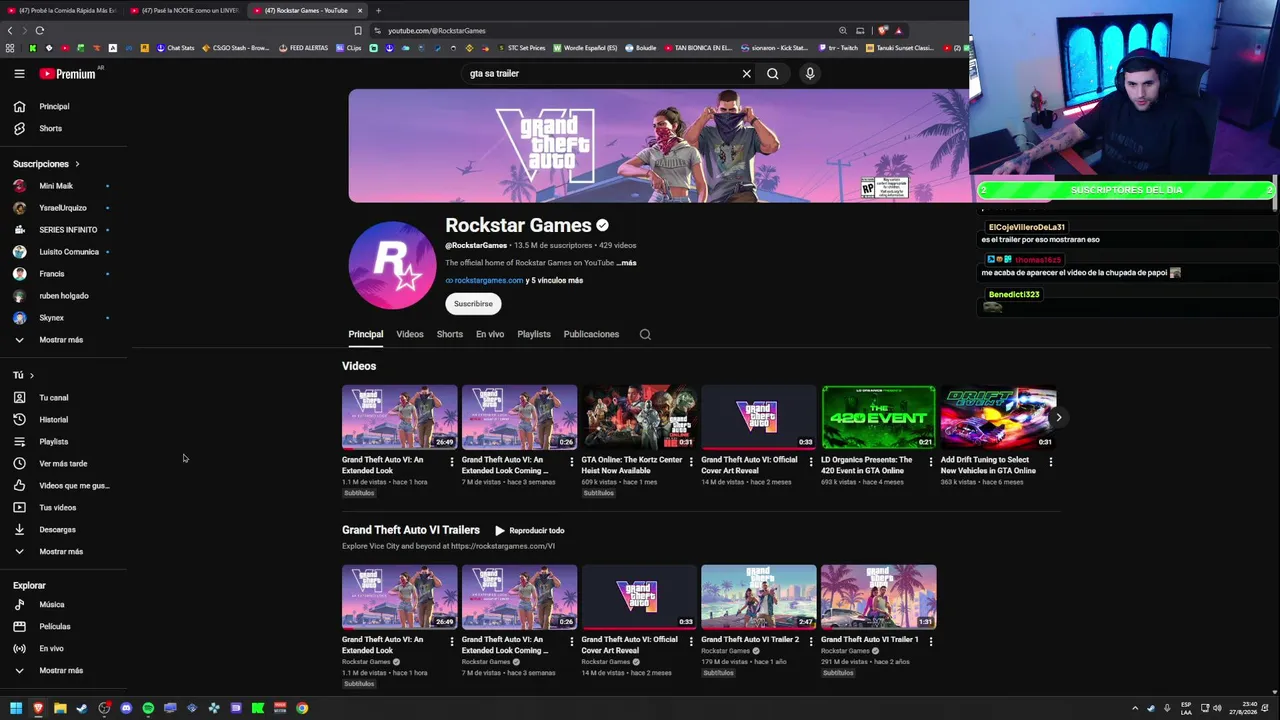The image size is (1280, 720).
Task: Play the 420 Event video thumbnail
Action: [x=879, y=417]
